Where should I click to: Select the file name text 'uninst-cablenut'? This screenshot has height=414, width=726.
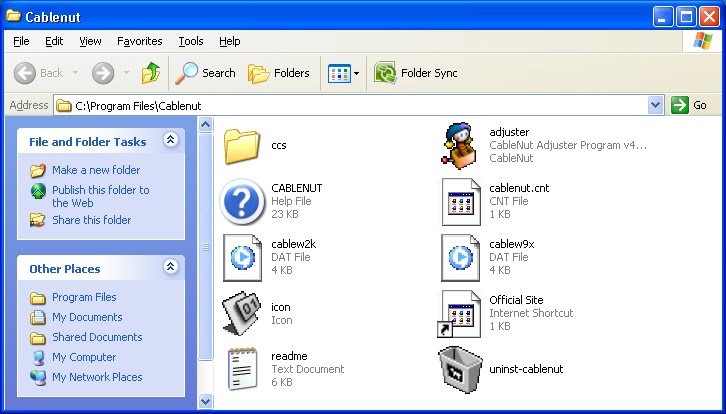(526, 369)
